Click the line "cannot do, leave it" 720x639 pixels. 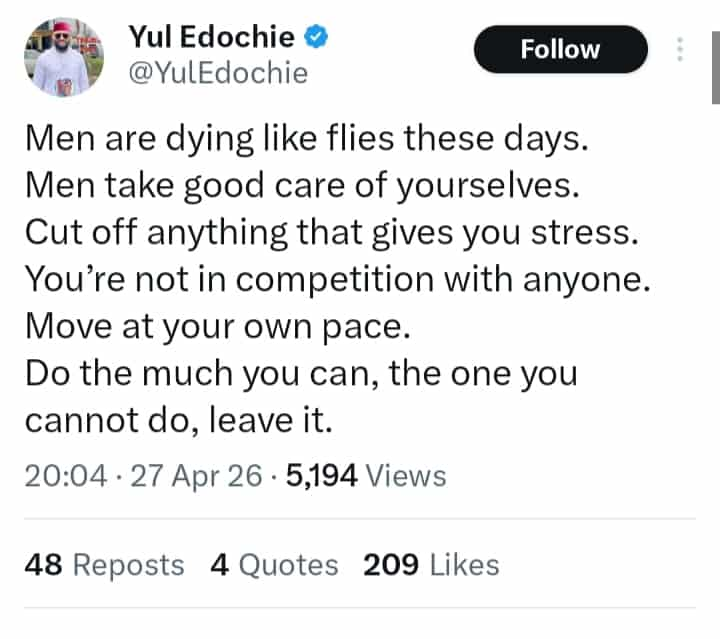point(176,421)
